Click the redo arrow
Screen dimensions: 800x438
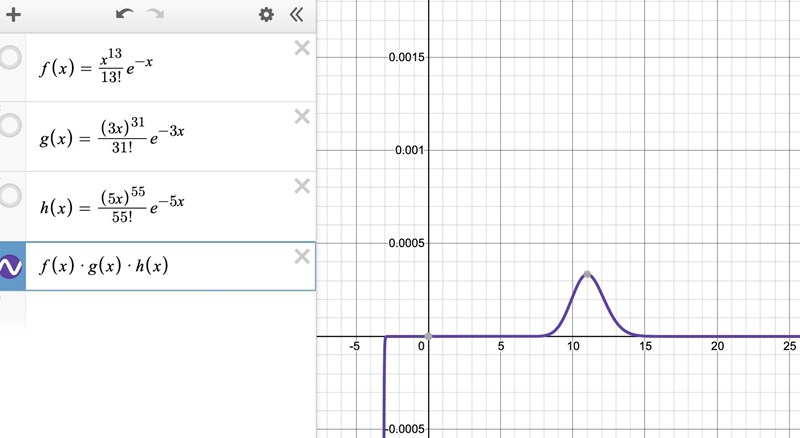point(155,15)
